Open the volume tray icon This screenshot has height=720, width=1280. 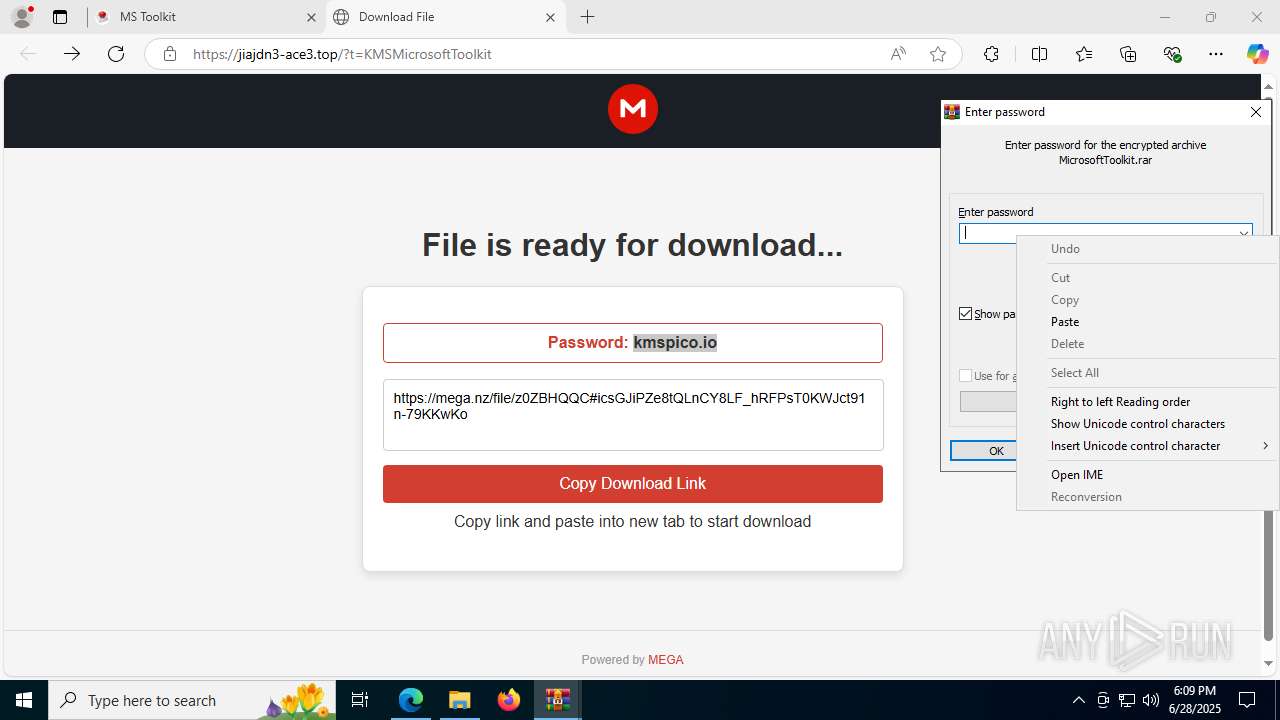[x=1151, y=700]
